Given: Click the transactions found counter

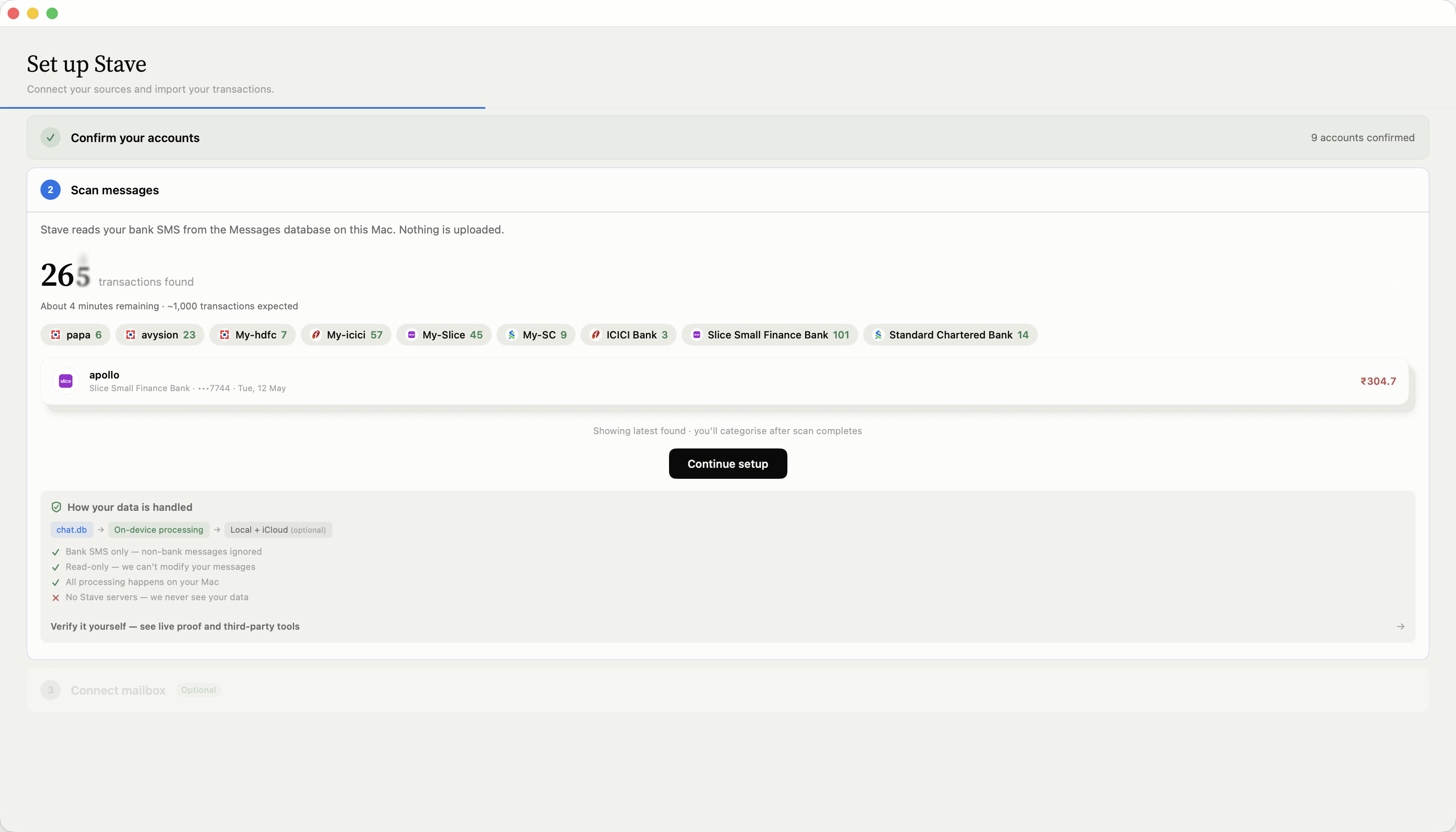Looking at the screenshot, I should pos(117,275).
